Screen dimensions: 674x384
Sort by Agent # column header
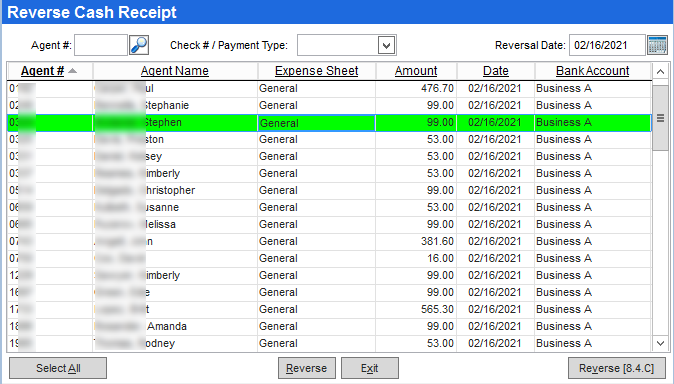pos(43,71)
